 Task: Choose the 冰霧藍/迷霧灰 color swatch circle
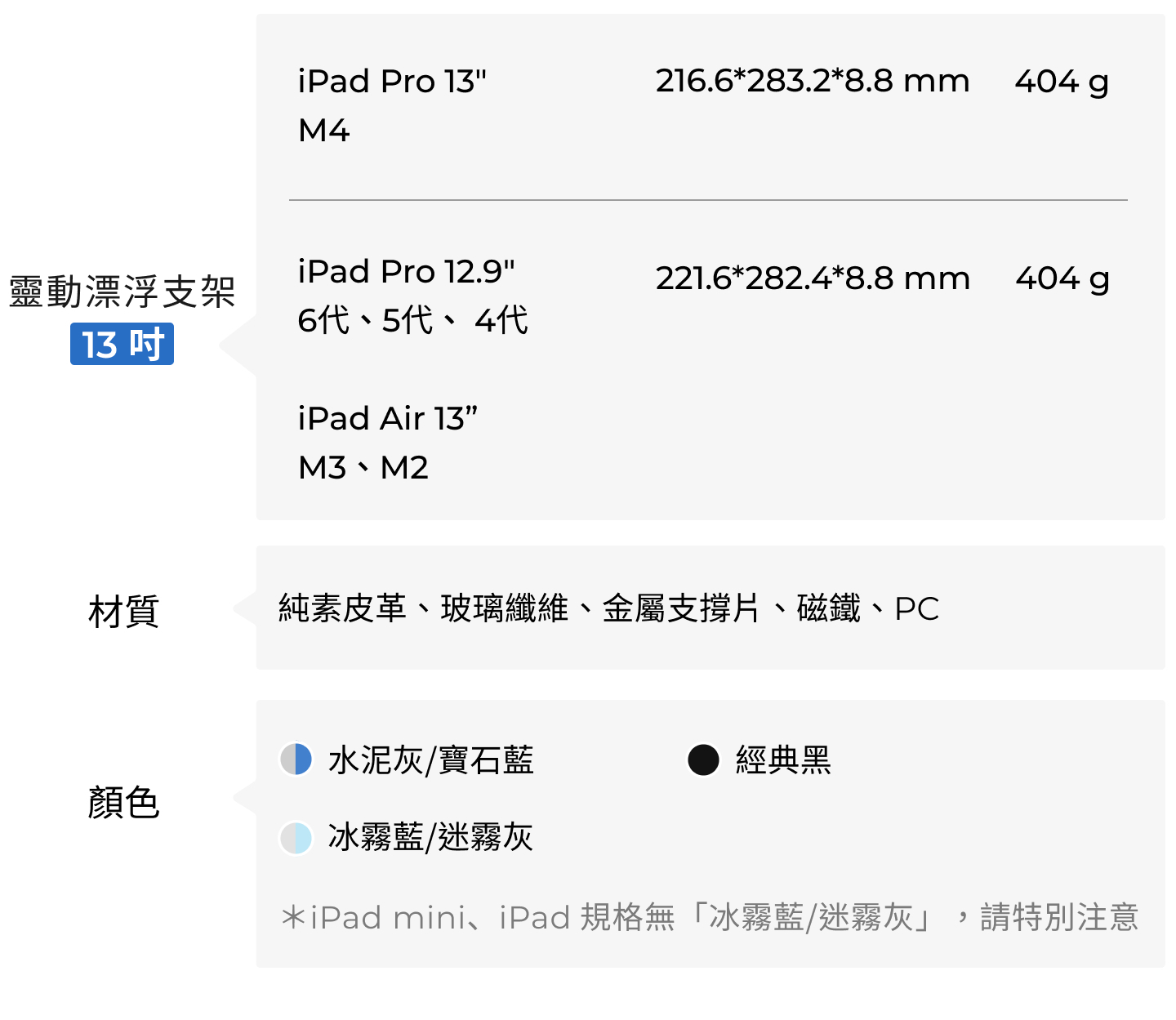296,838
